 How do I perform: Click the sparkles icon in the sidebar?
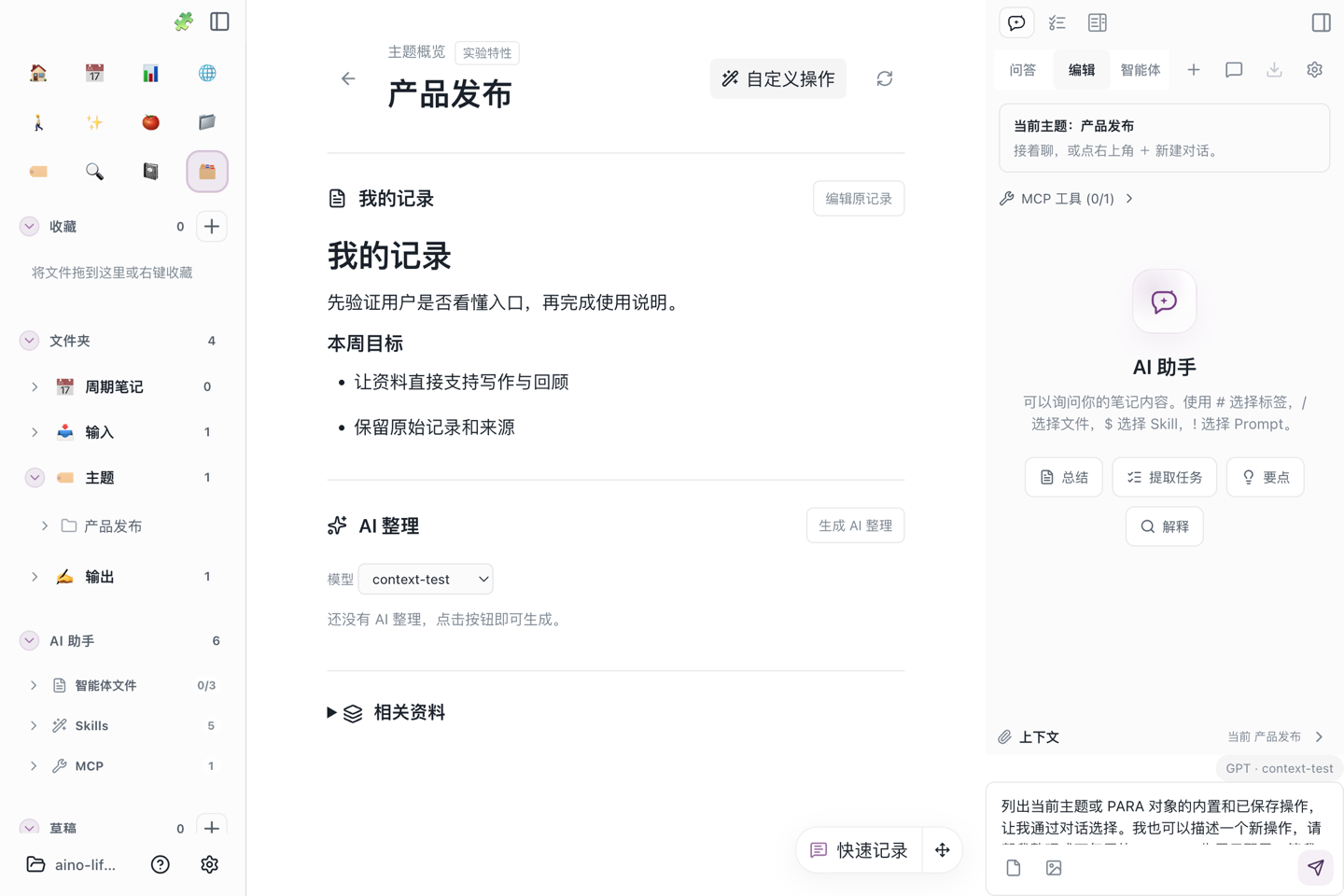pos(94,122)
